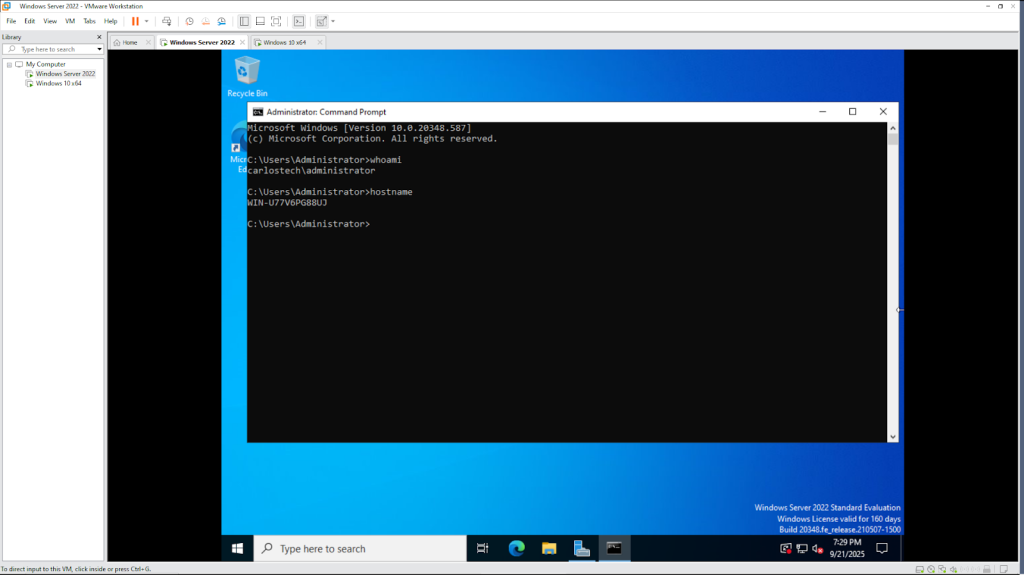Take a snapshot of this VM
The height and width of the screenshot is (575, 1024).
189,21
